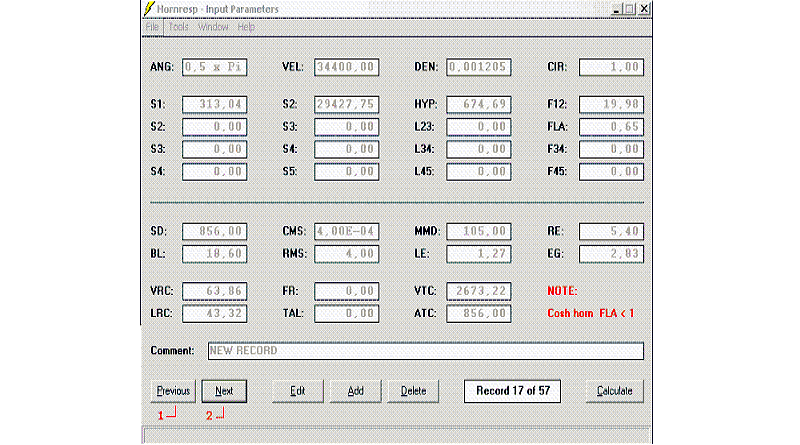800x445 pixels.
Task: Click the RMS field showing 4,00
Action: point(346,254)
